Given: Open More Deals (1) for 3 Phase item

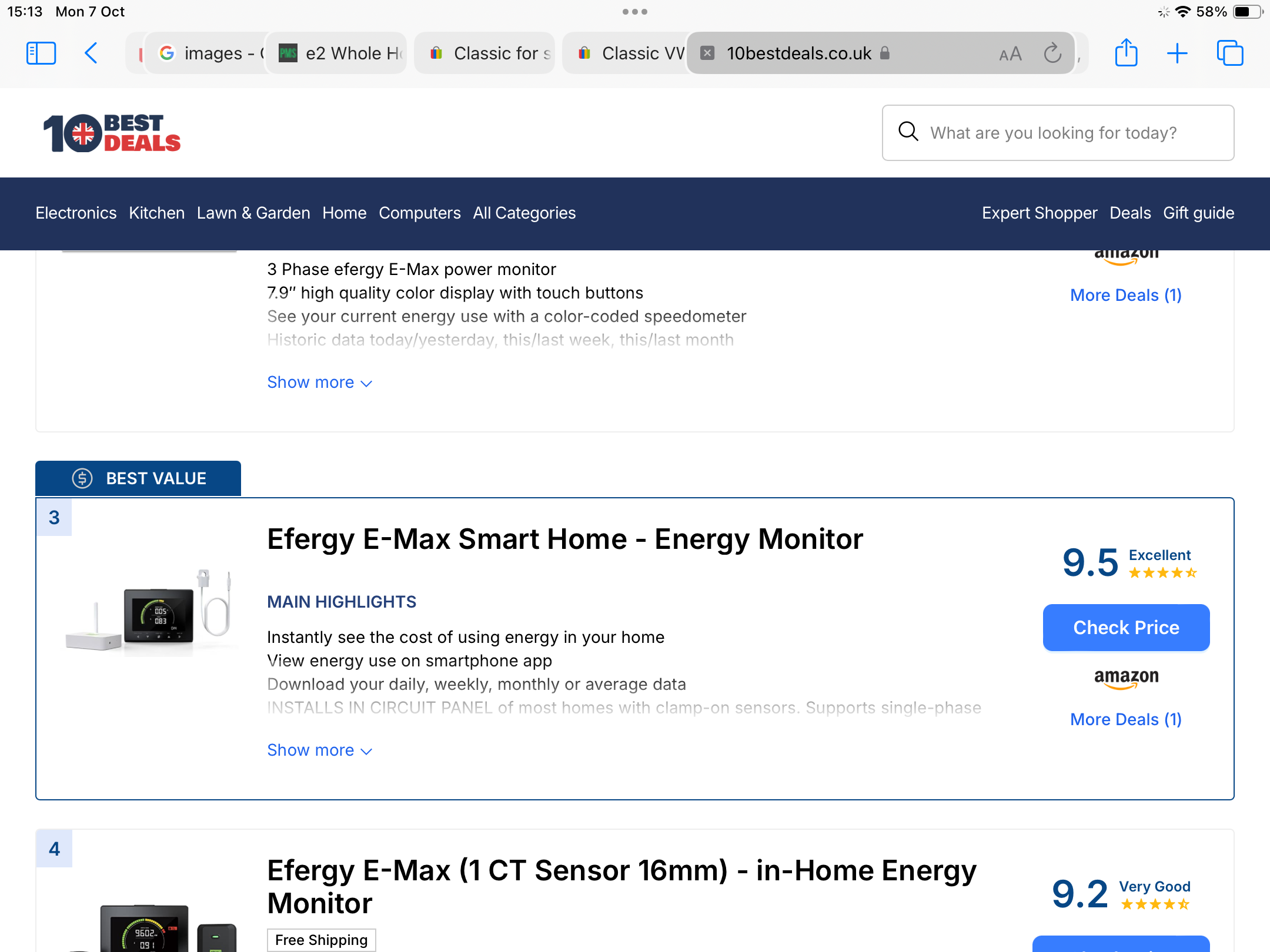Looking at the screenshot, I should click(1126, 295).
